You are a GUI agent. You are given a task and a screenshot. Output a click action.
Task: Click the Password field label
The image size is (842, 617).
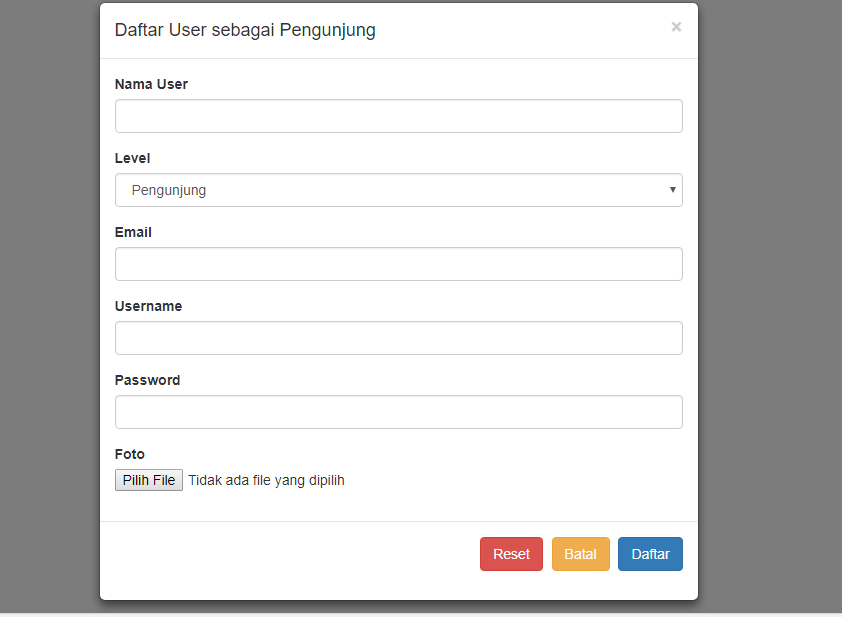coord(147,380)
